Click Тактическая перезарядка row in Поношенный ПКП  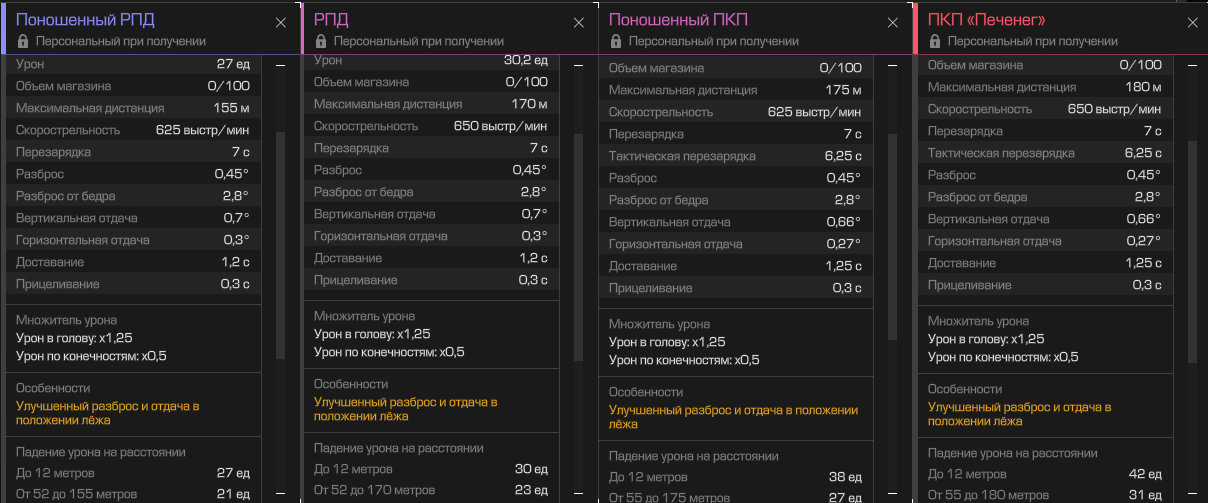click(x=735, y=156)
